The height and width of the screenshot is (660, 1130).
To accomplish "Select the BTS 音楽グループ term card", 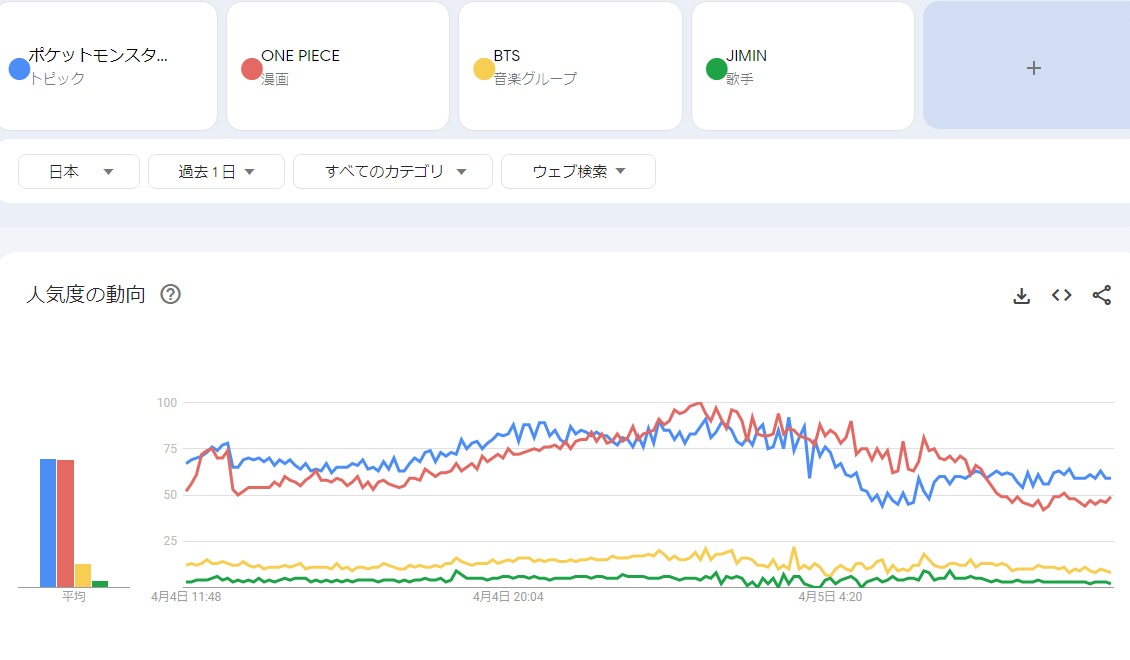I will (x=570, y=66).
